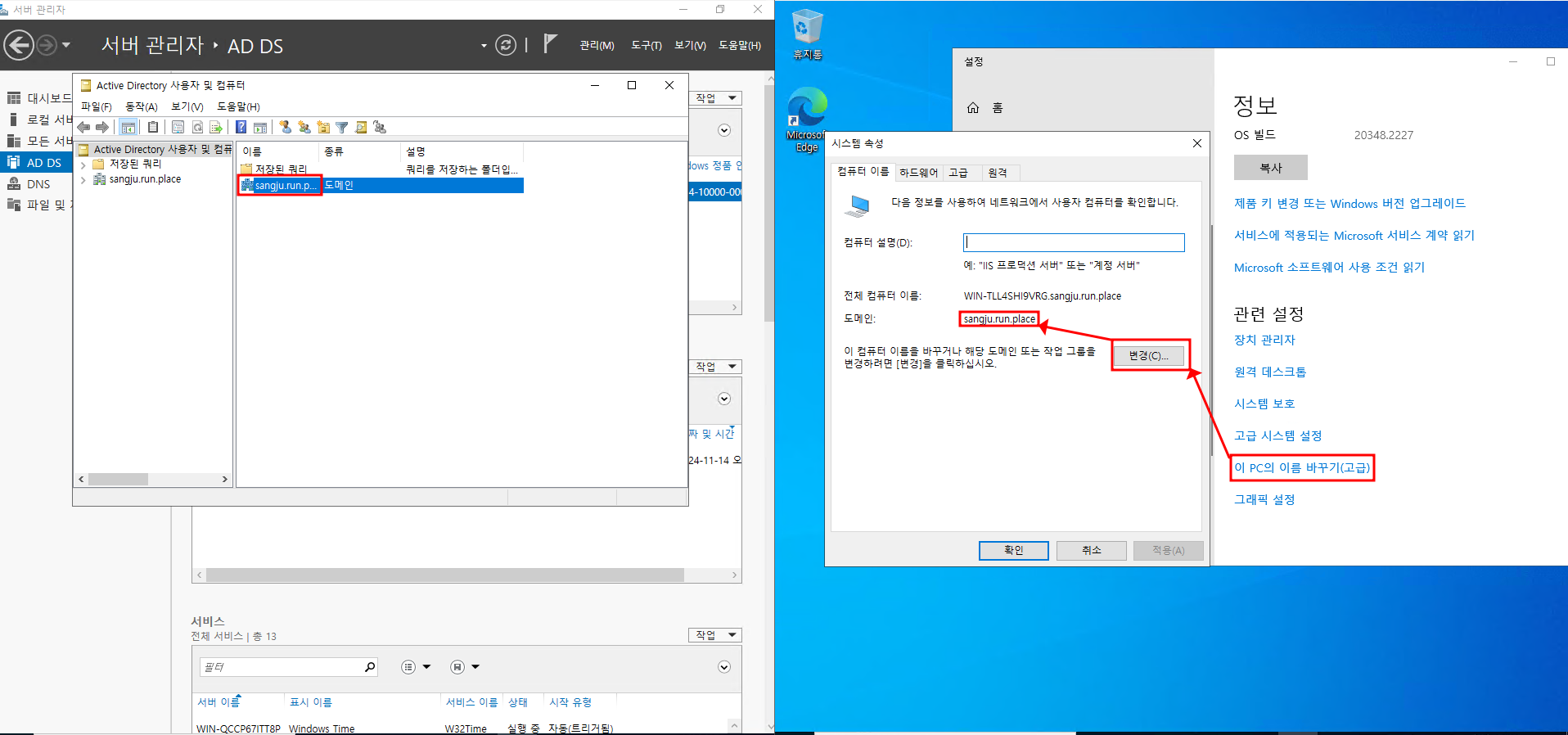Expand the chevron circle in the services filter bar

click(x=724, y=667)
